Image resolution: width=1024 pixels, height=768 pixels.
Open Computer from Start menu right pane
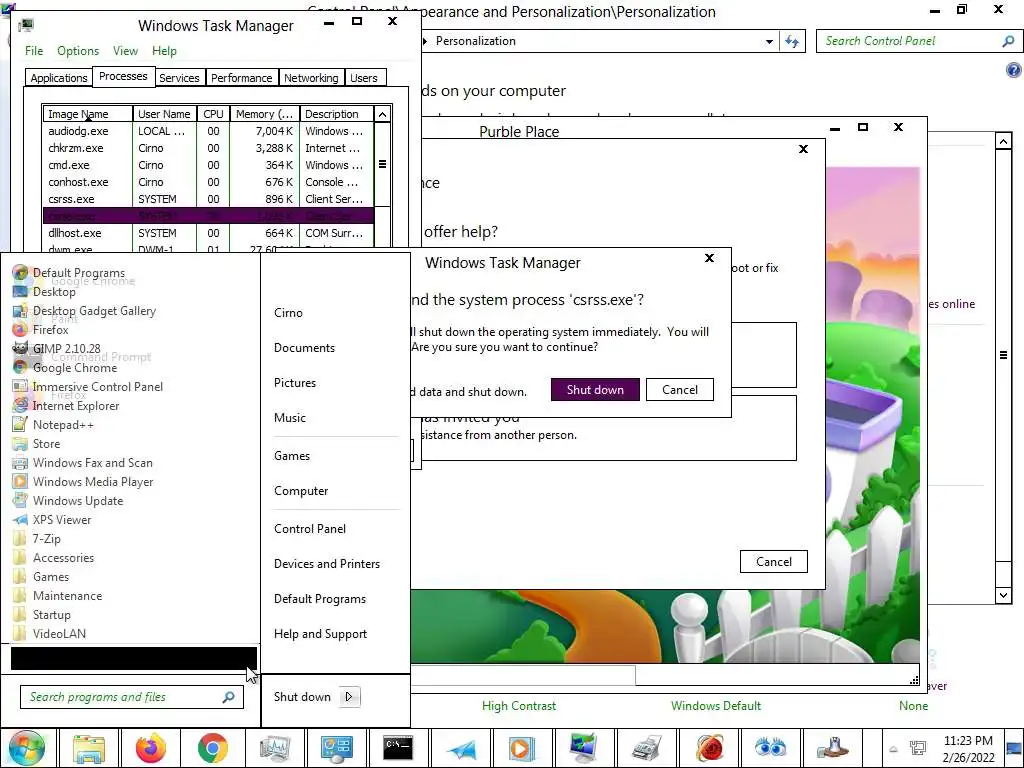pyautogui.click(x=301, y=491)
